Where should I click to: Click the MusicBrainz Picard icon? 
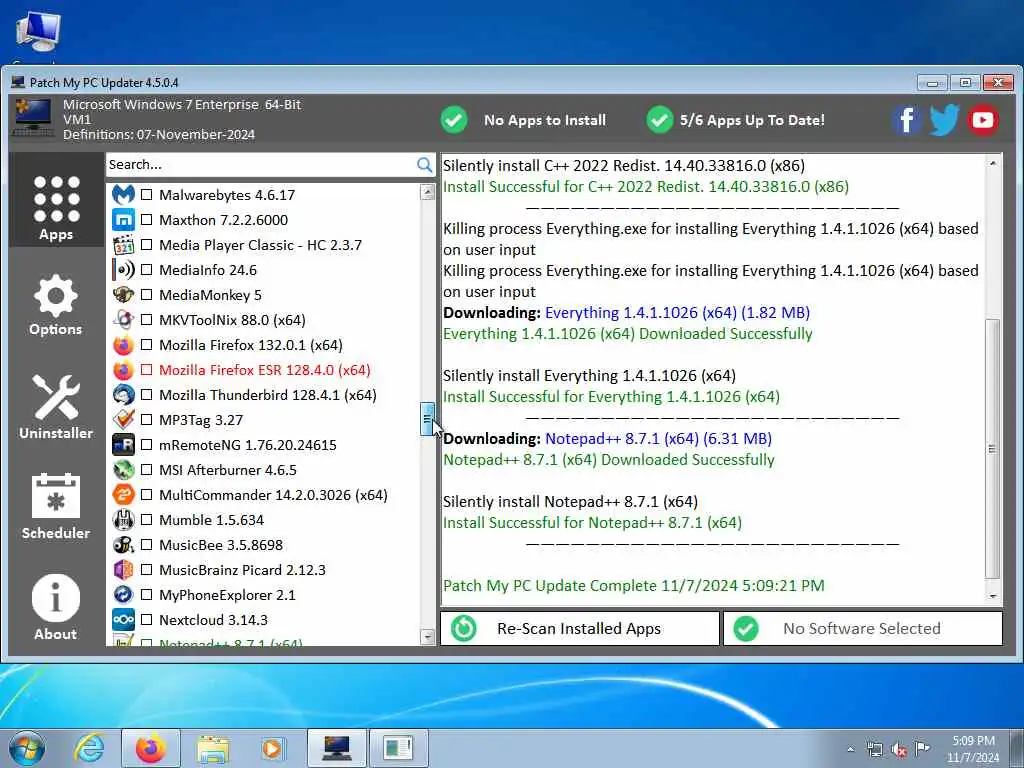pyautogui.click(x=123, y=569)
